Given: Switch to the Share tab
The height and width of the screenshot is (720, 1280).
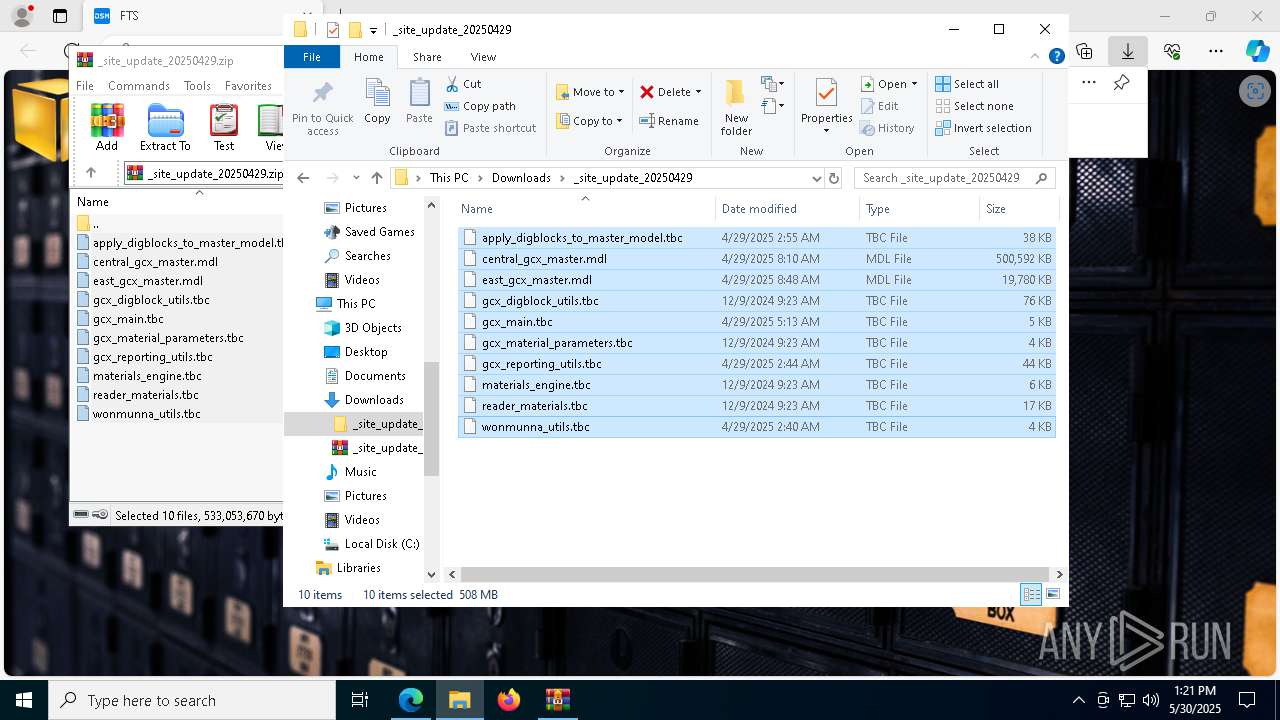Looking at the screenshot, I should click(x=427, y=57).
